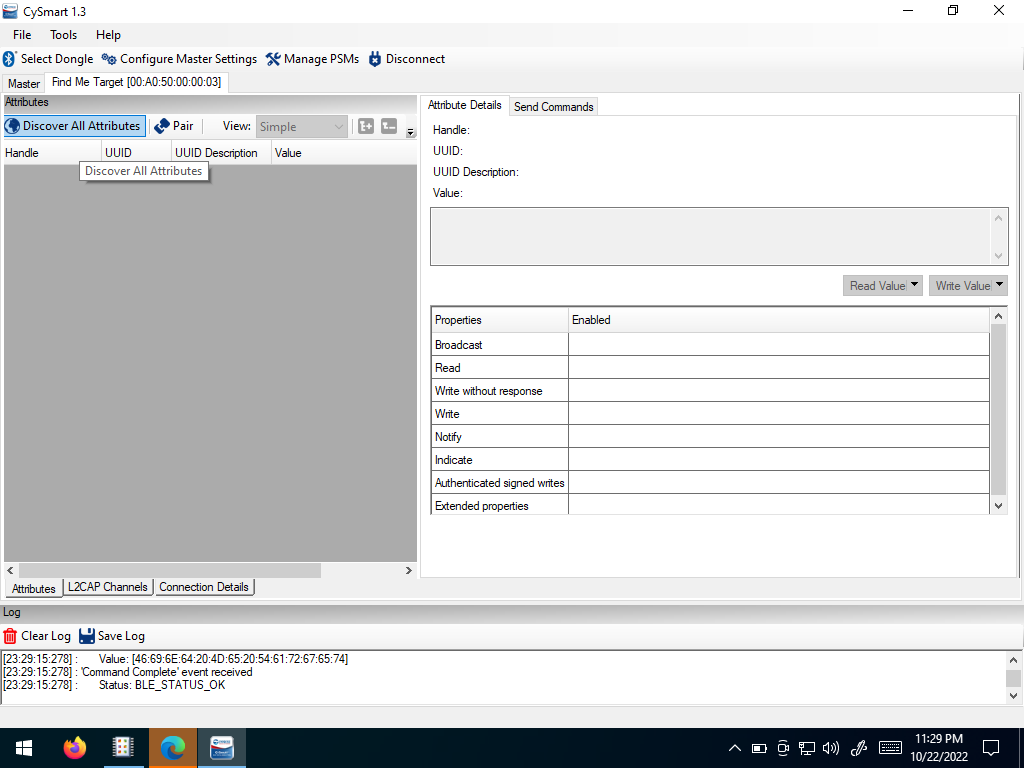
Task: Switch to Send Commands tab
Action: coord(553,106)
